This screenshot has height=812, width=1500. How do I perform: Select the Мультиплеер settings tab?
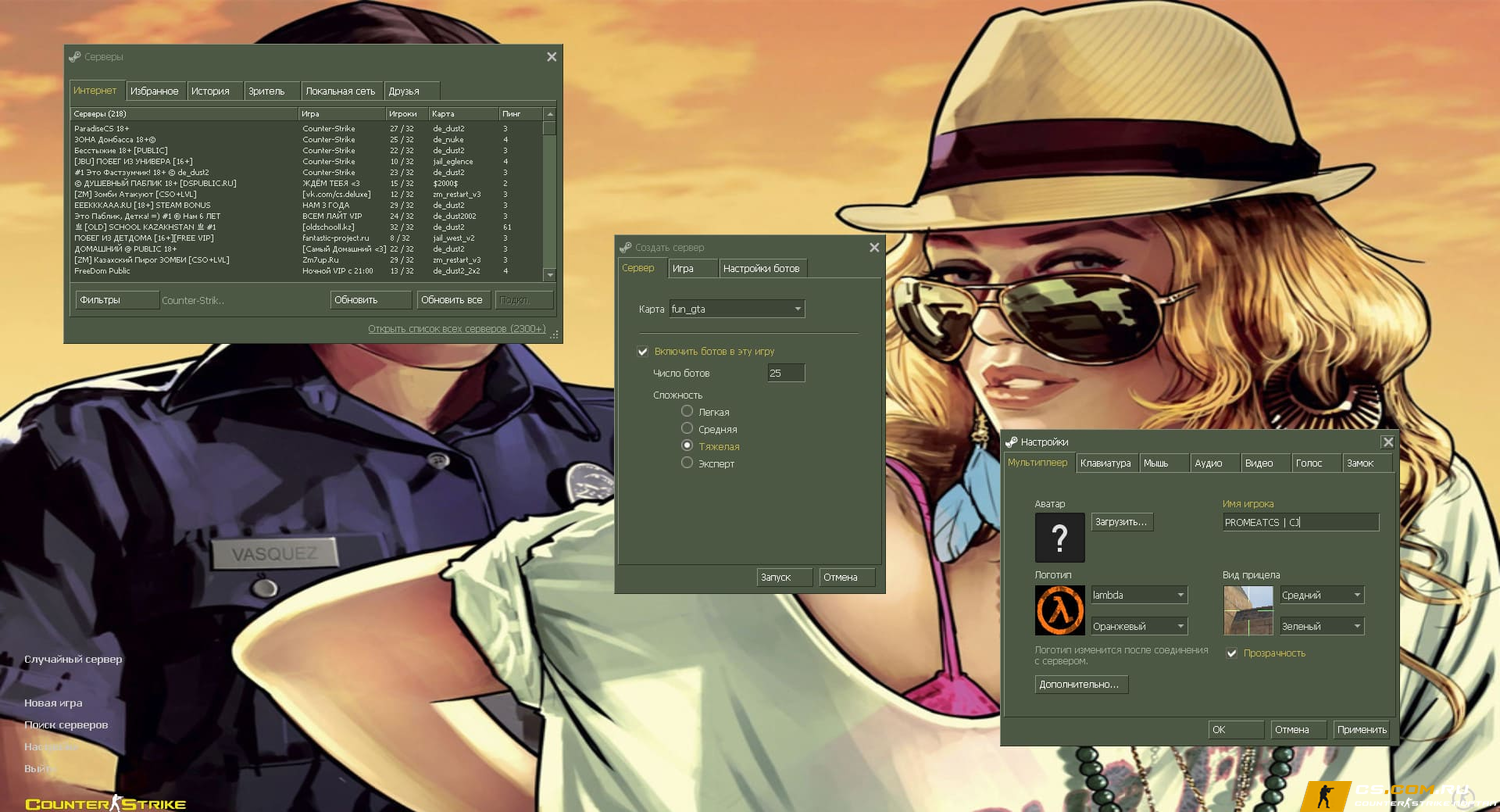pyautogui.click(x=1039, y=462)
